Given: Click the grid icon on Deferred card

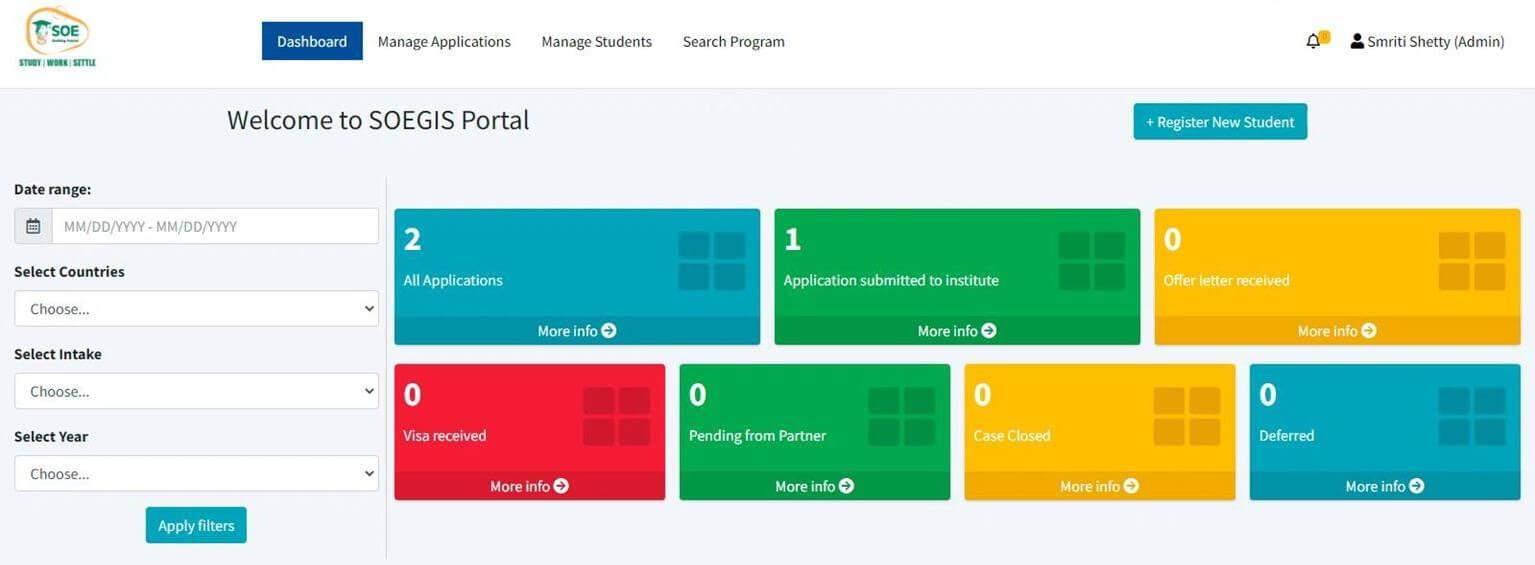Looking at the screenshot, I should (1471, 416).
